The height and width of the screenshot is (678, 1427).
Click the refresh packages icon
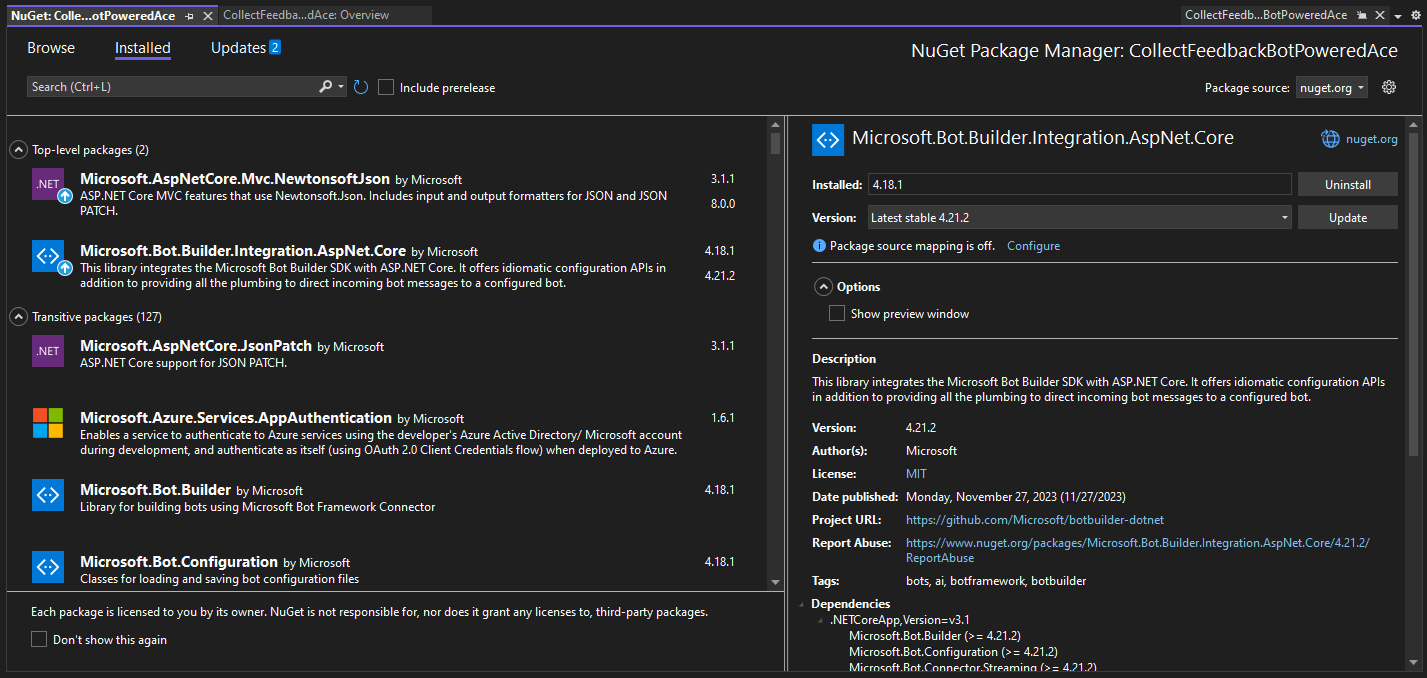360,87
